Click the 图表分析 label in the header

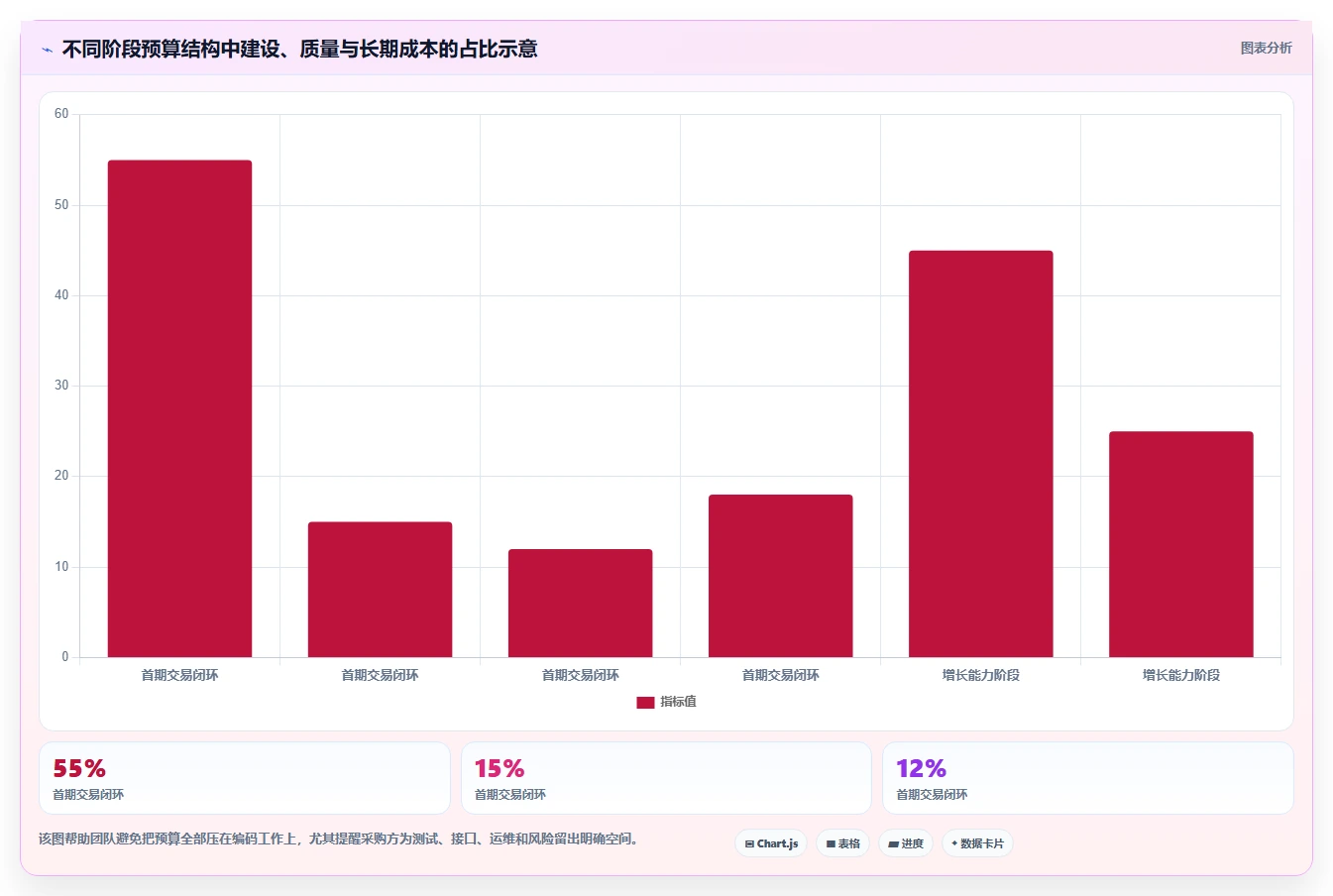pyautogui.click(x=1266, y=48)
